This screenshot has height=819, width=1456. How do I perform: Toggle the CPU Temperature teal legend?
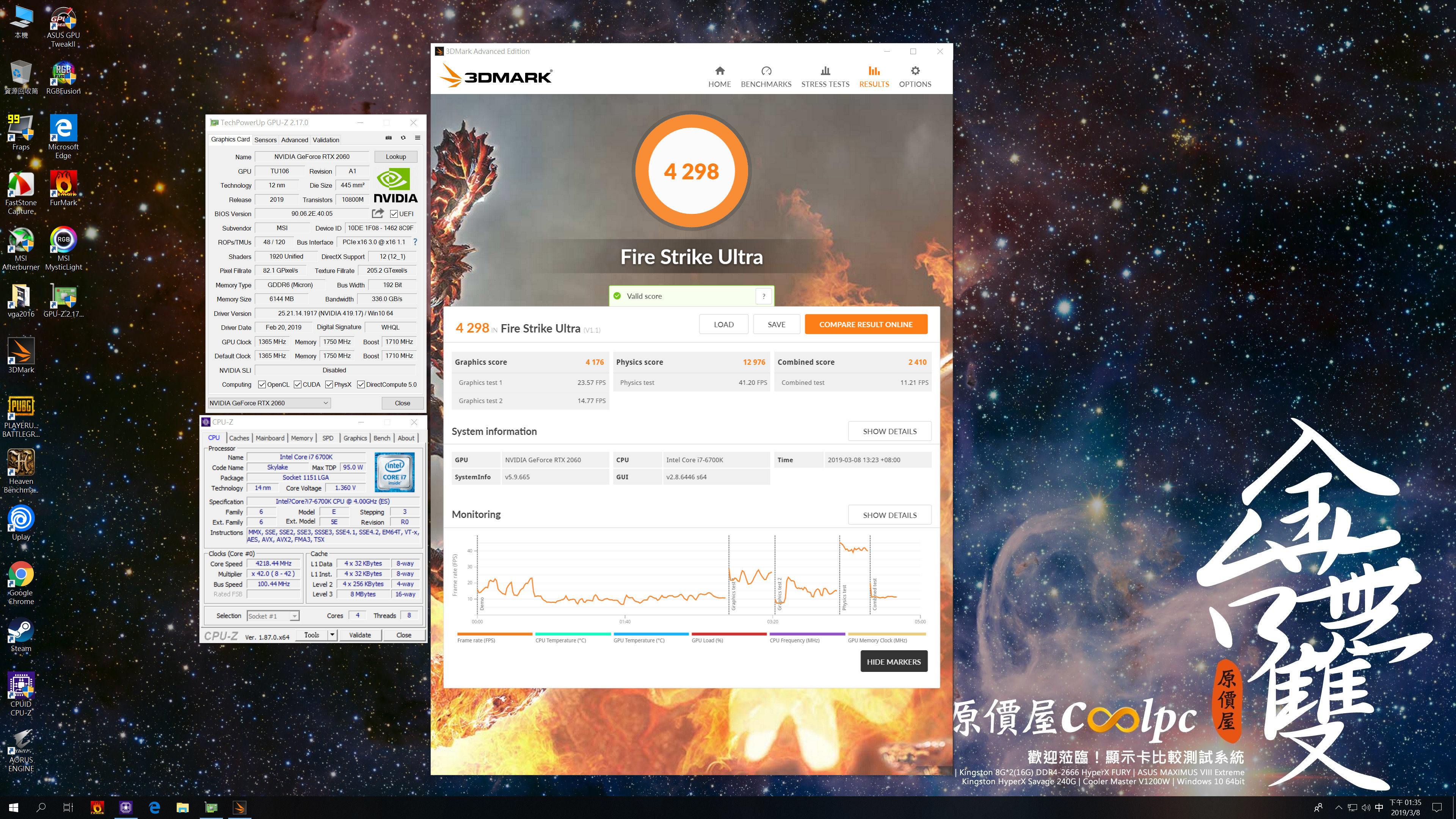[x=572, y=637]
